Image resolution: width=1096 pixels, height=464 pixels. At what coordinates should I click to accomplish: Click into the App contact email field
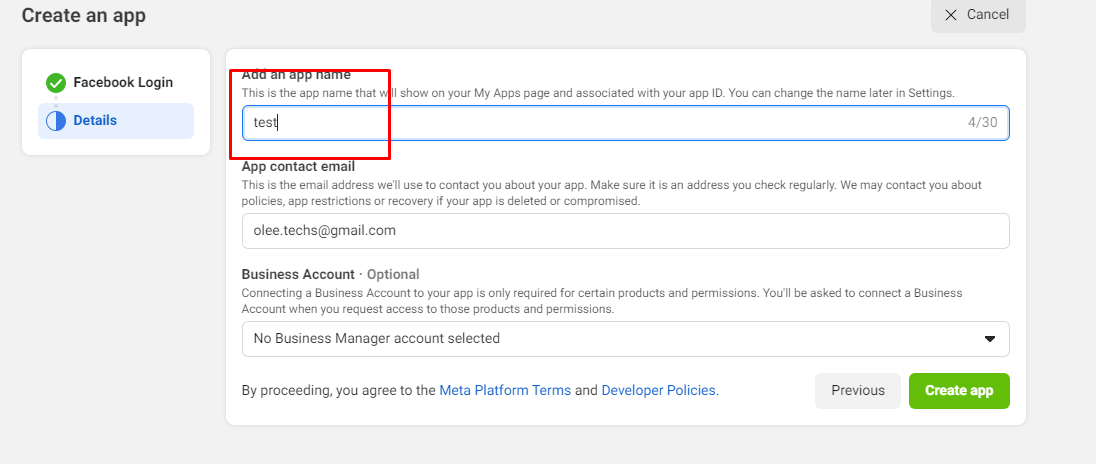point(625,230)
